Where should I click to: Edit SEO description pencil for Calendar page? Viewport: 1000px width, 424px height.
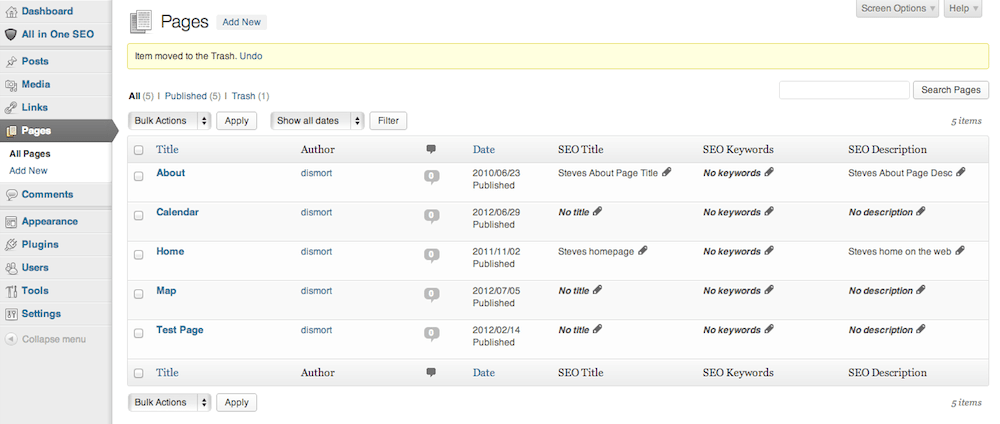[921, 211]
